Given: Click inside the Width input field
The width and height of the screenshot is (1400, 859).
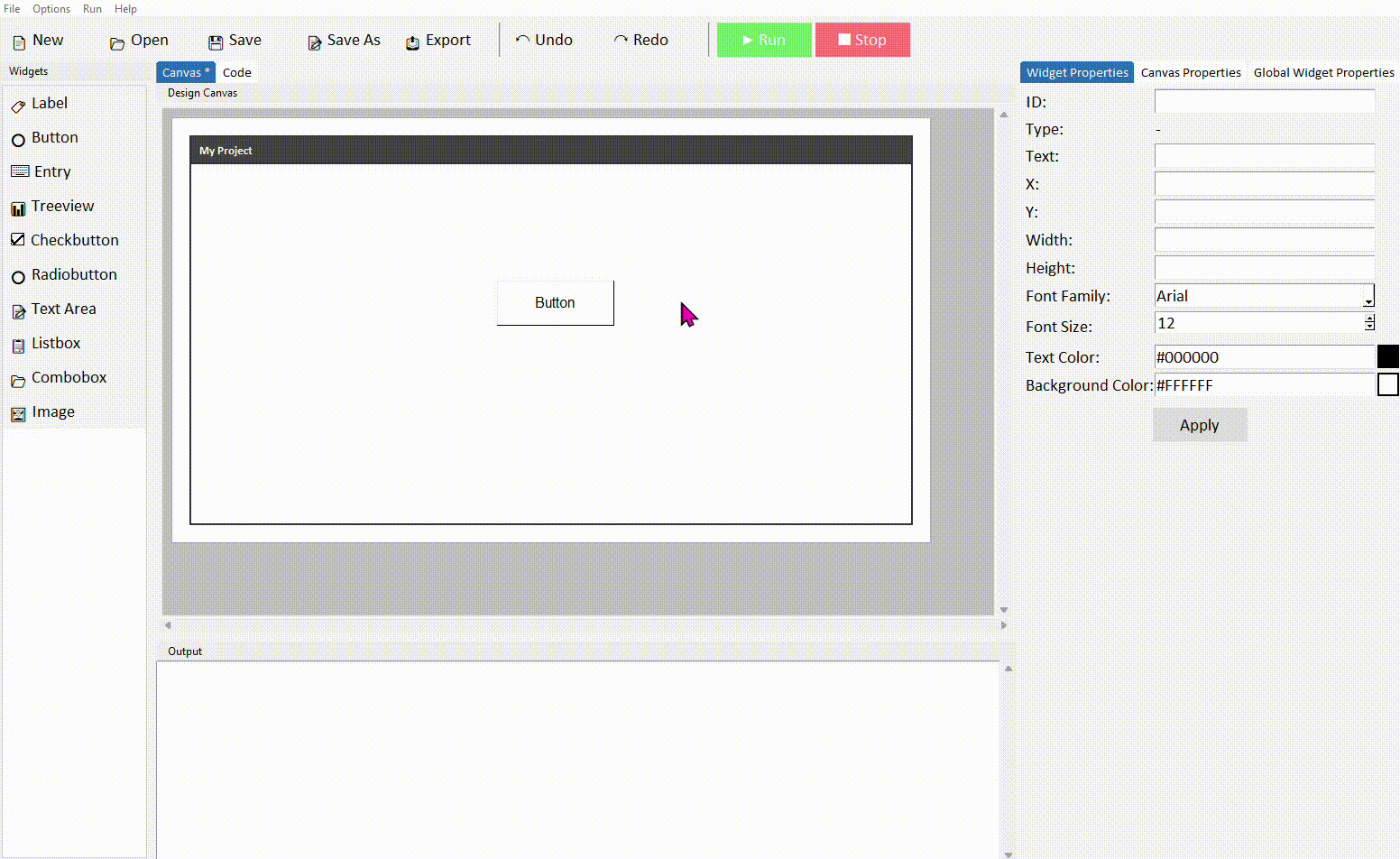Looking at the screenshot, I should coord(1263,239).
